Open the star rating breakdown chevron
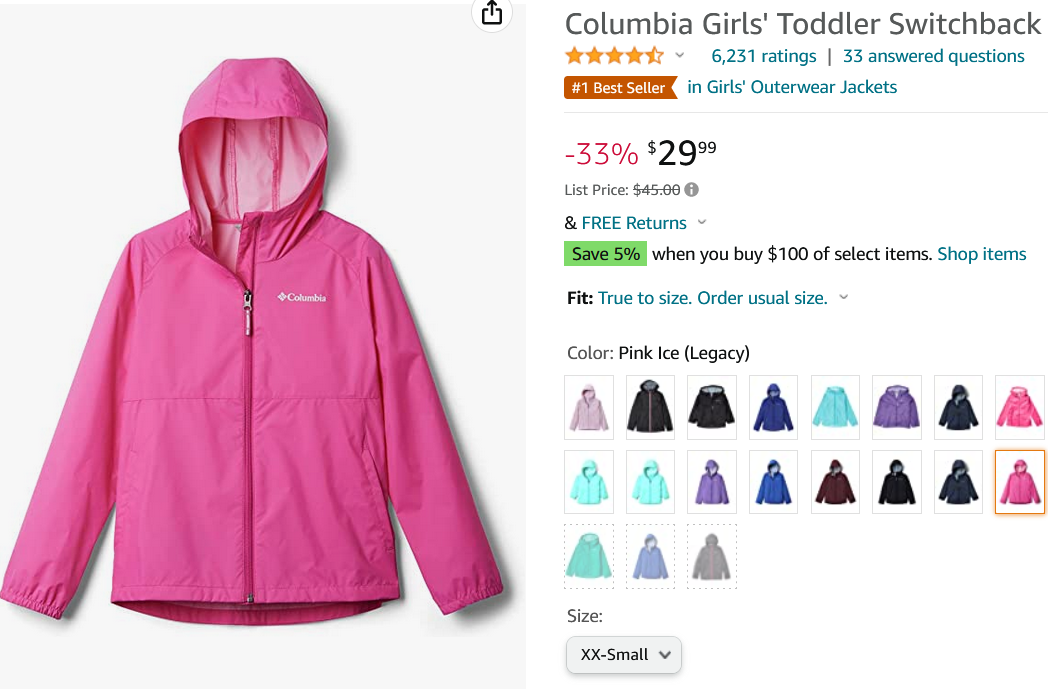 click(680, 56)
